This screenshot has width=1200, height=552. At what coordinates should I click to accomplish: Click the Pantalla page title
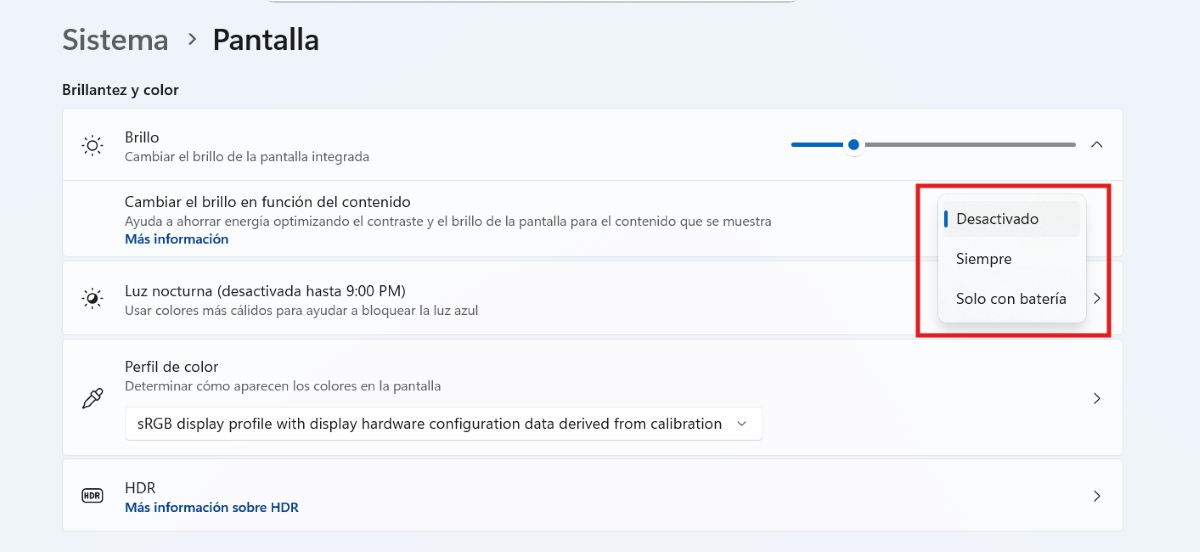[x=265, y=40]
